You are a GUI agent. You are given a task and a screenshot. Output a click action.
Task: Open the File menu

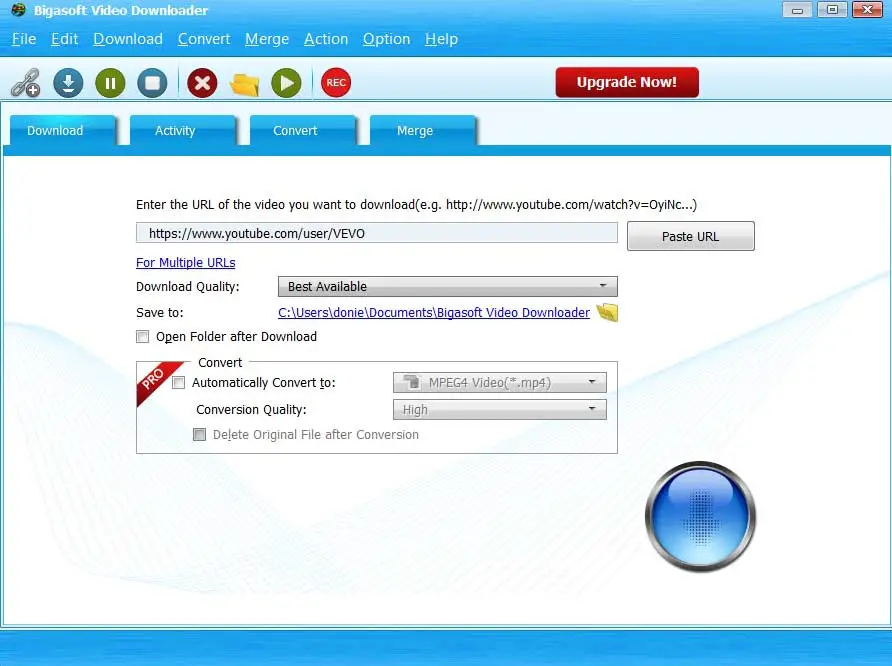coord(24,39)
